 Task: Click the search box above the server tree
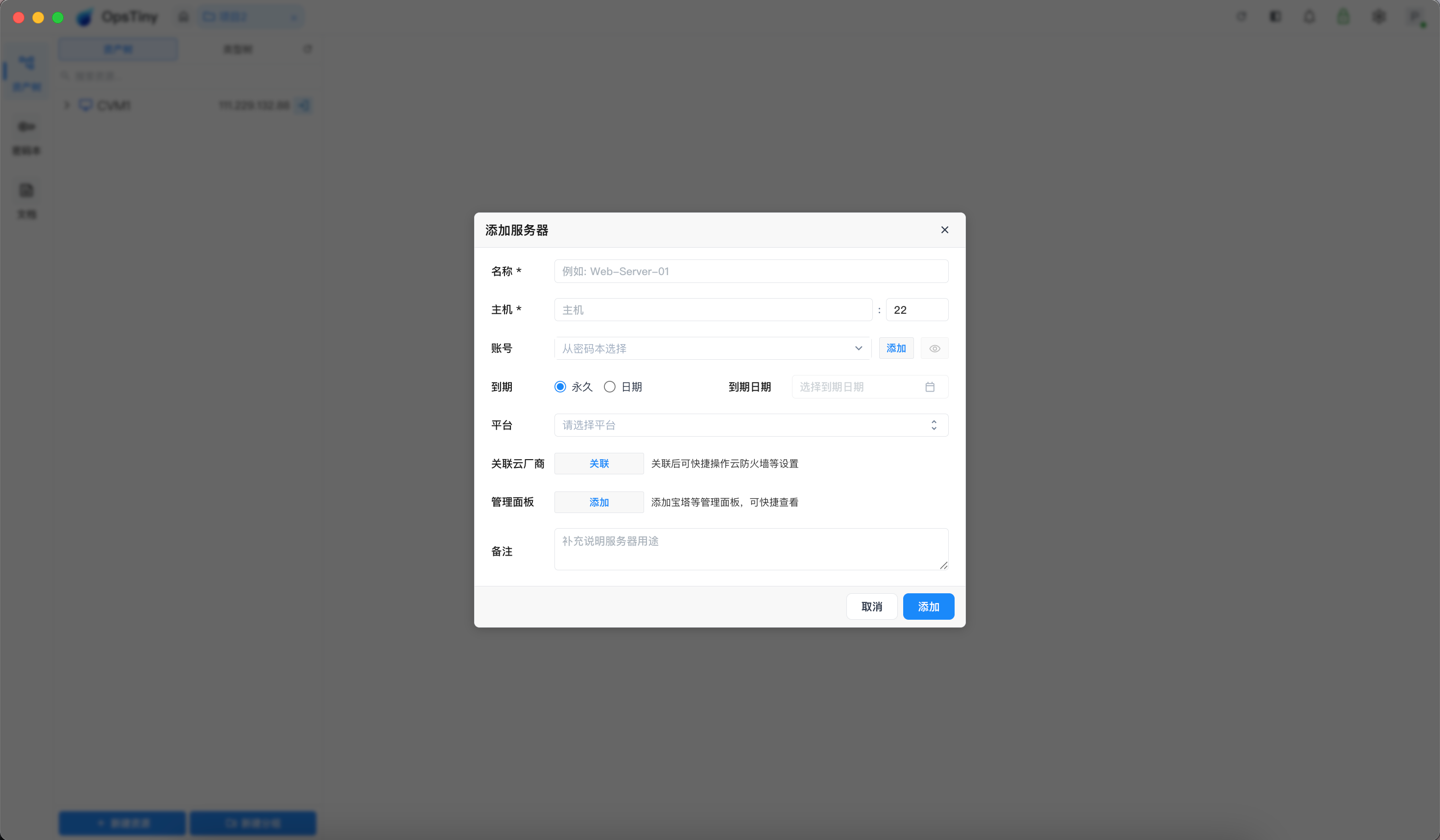click(x=187, y=76)
